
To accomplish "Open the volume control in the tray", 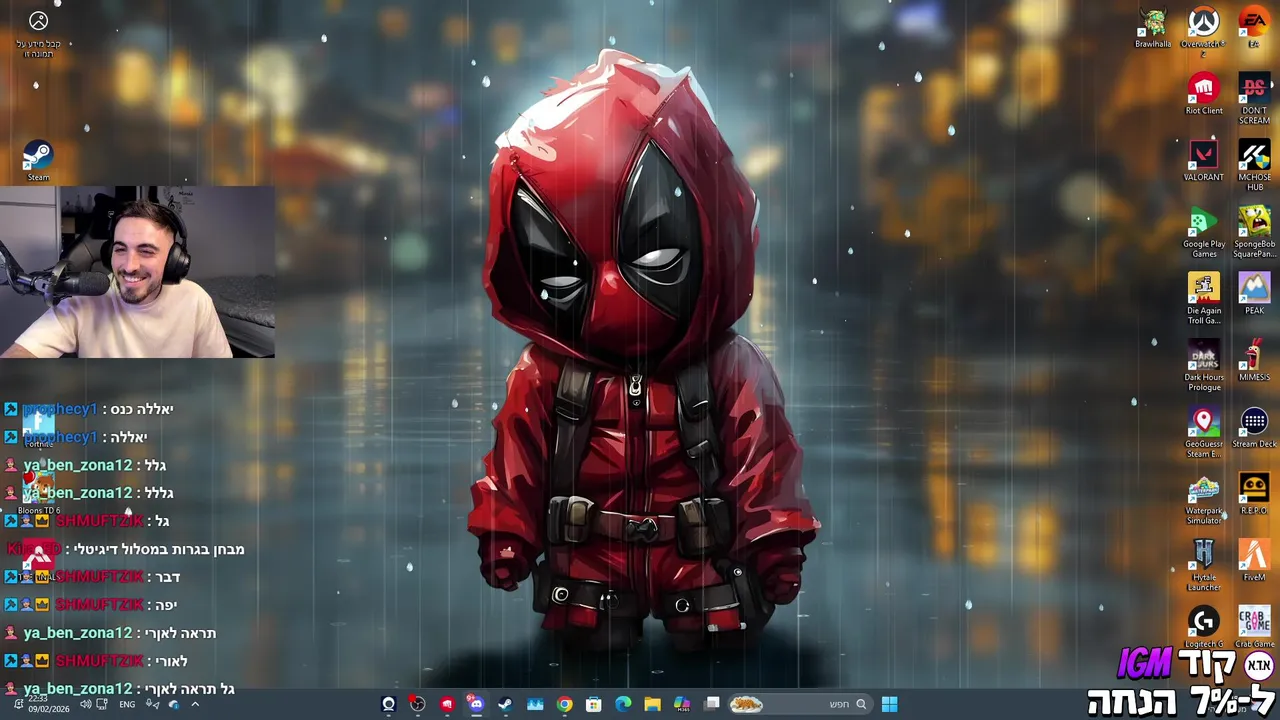I will [85, 704].
